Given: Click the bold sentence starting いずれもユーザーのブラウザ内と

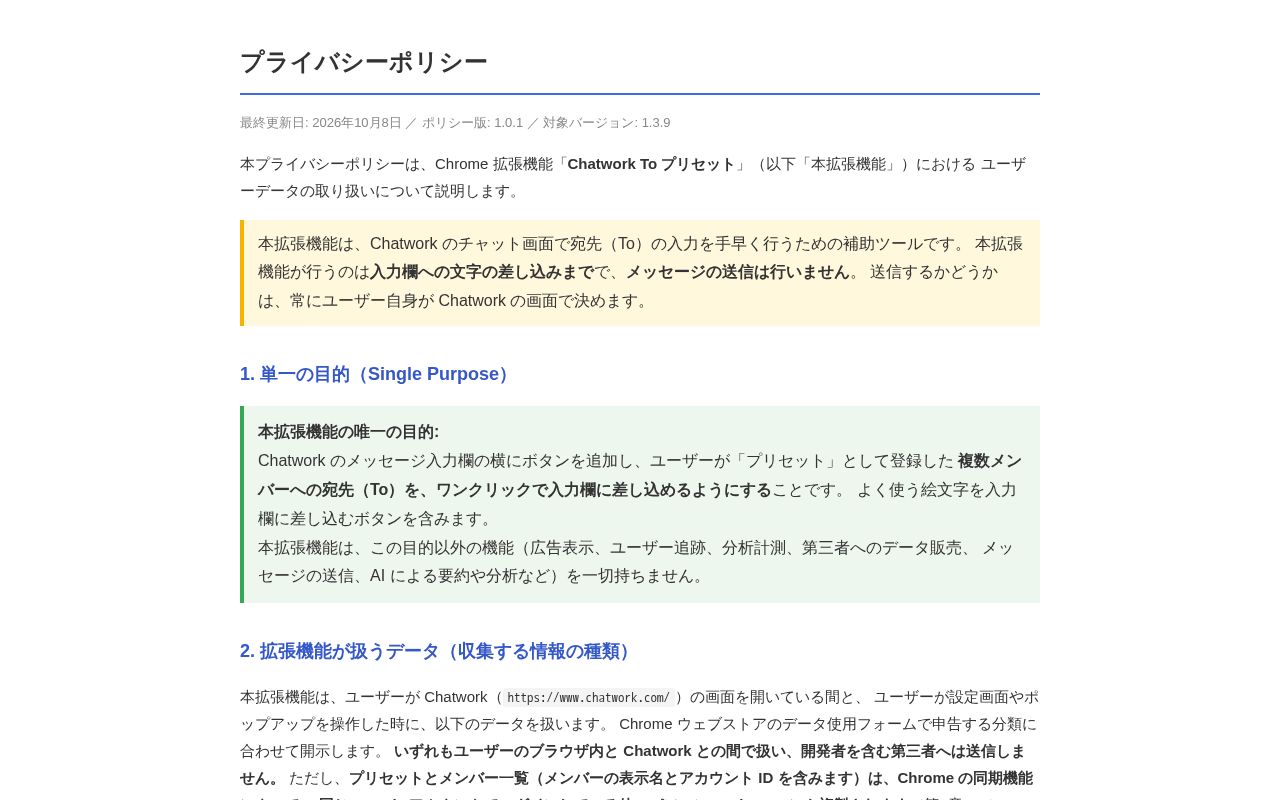Looking at the screenshot, I should (x=633, y=764).
